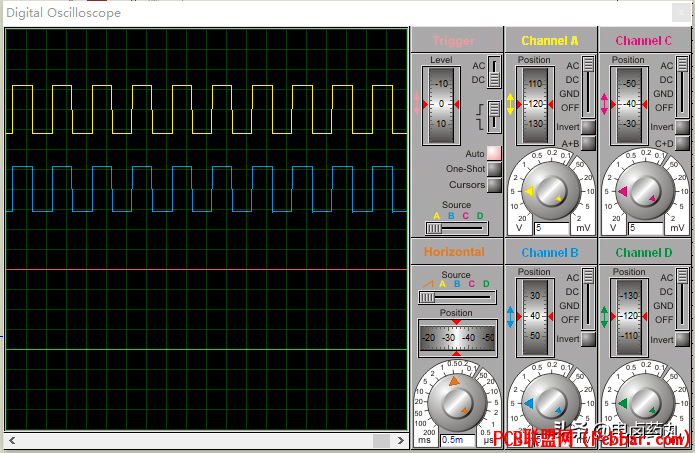Click Channel A Position thumbwheel
This screenshot has height=453, width=695.
(x=535, y=105)
